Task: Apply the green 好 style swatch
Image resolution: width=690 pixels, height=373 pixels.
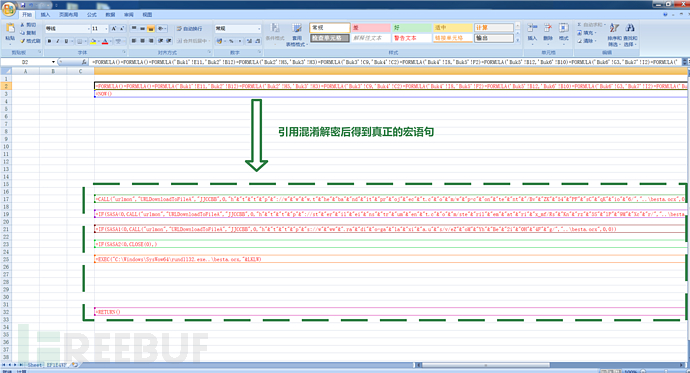Action: (x=411, y=28)
